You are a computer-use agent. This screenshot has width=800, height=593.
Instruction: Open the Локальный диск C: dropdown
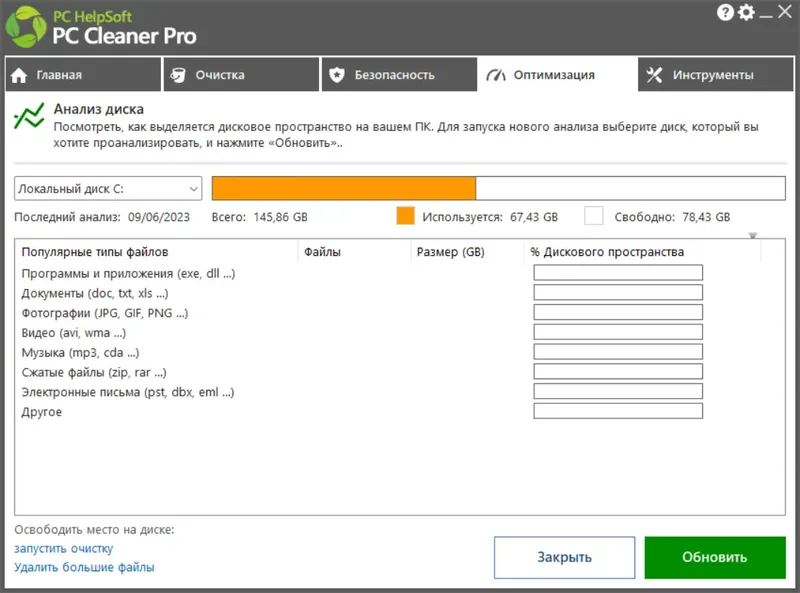[x=108, y=189]
